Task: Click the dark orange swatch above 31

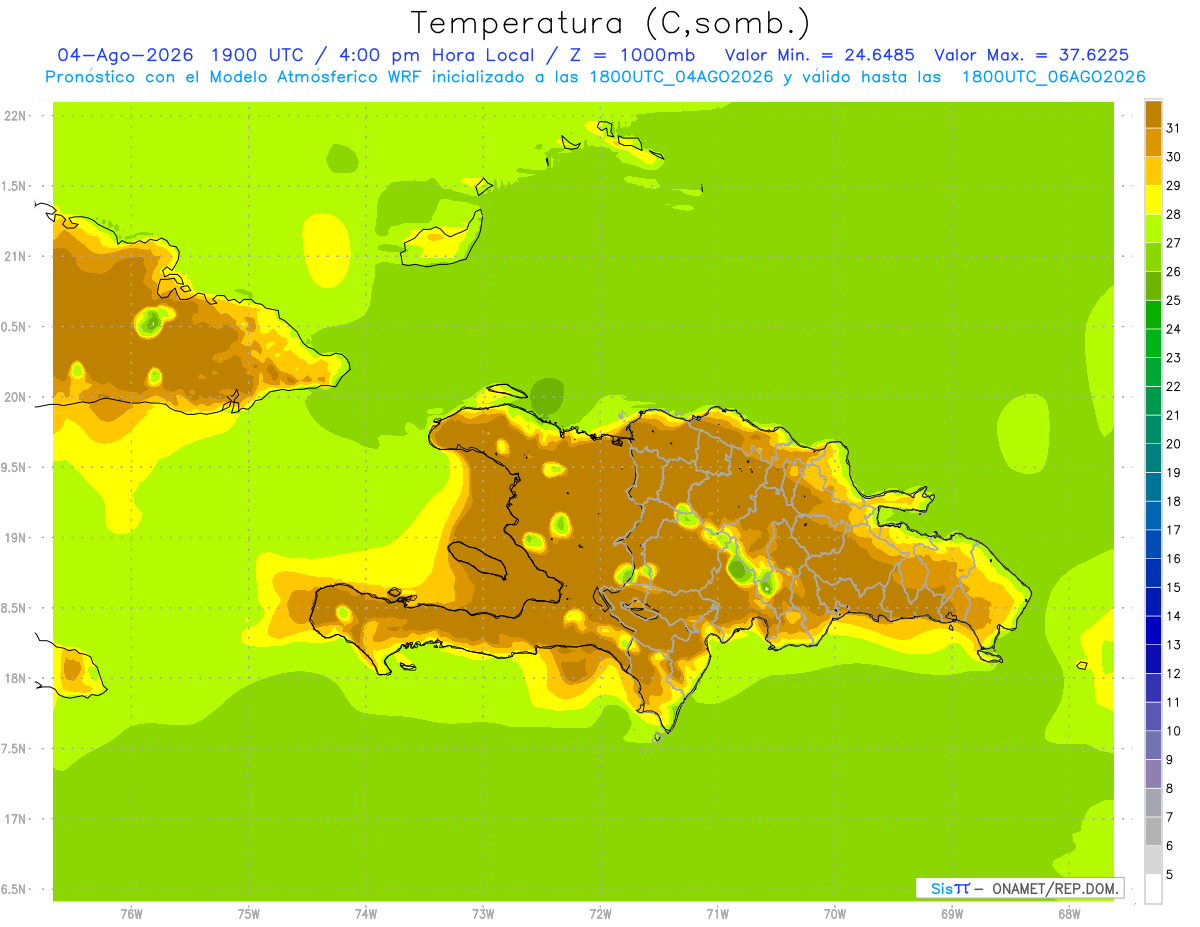Action: pyautogui.click(x=1153, y=114)
